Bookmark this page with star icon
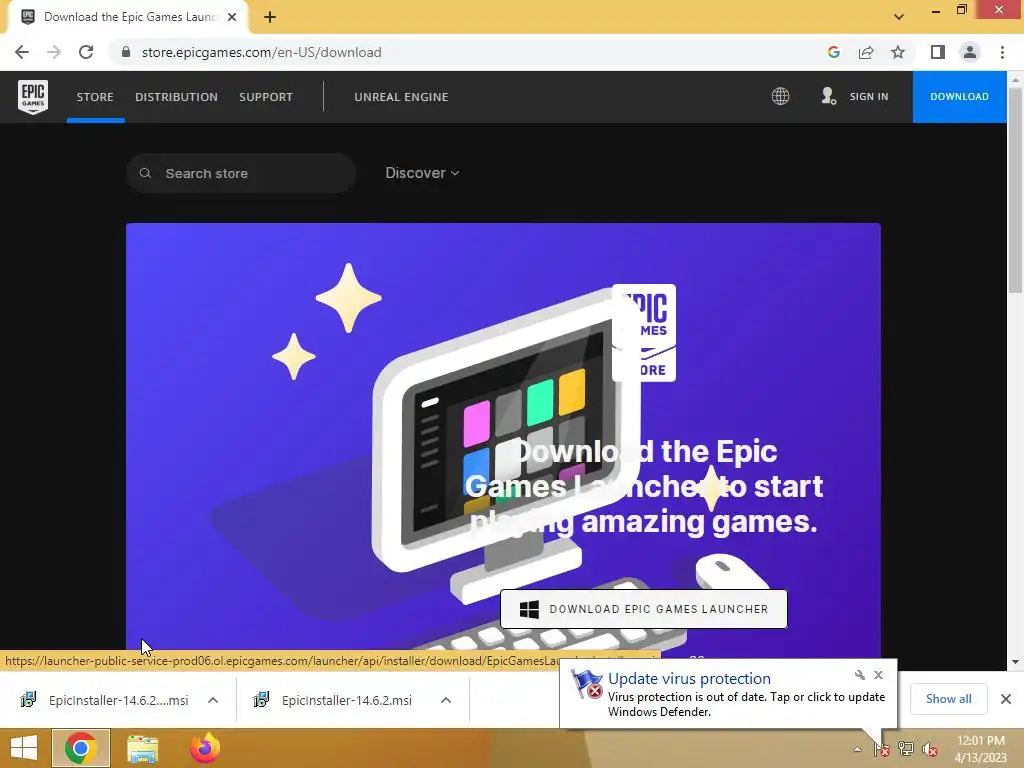 pyautogui.click(x=898, y=52)
